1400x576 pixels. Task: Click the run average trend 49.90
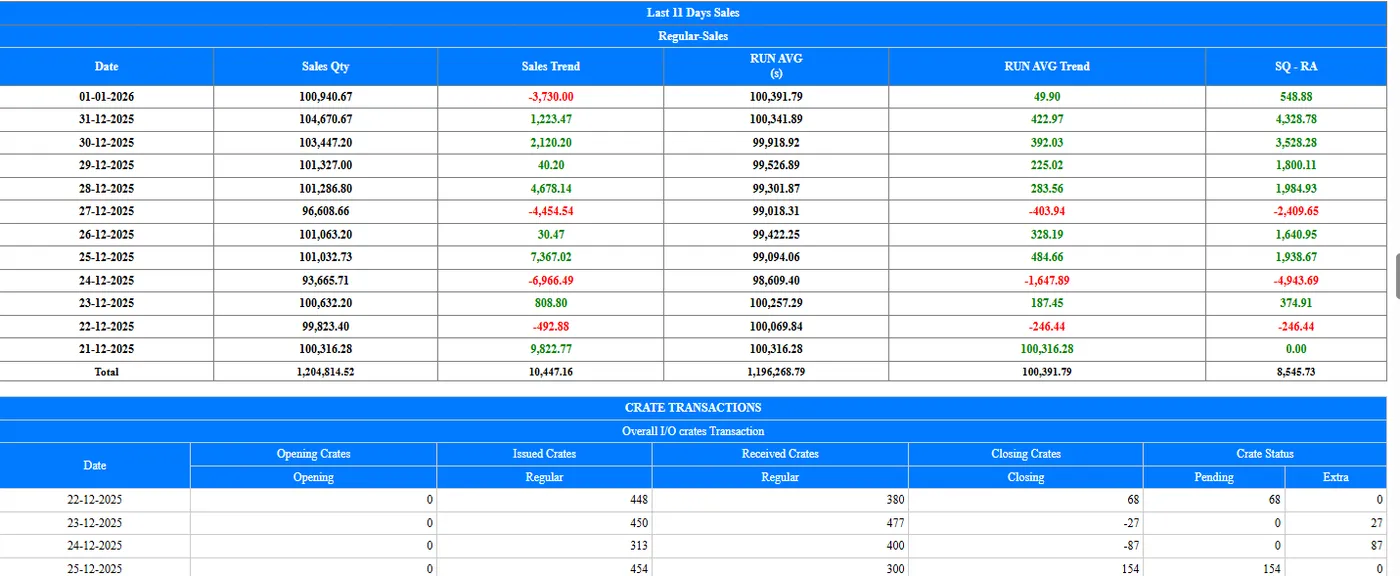pyautogui.click(x=1047, y=97)
